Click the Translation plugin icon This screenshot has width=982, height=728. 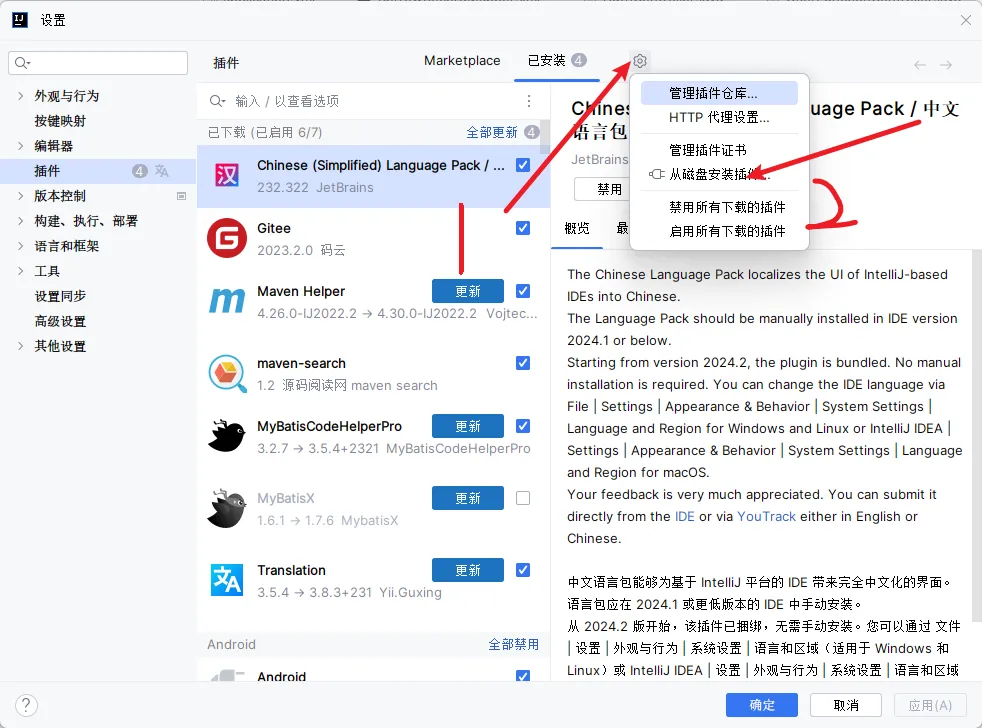click(227, 580)
